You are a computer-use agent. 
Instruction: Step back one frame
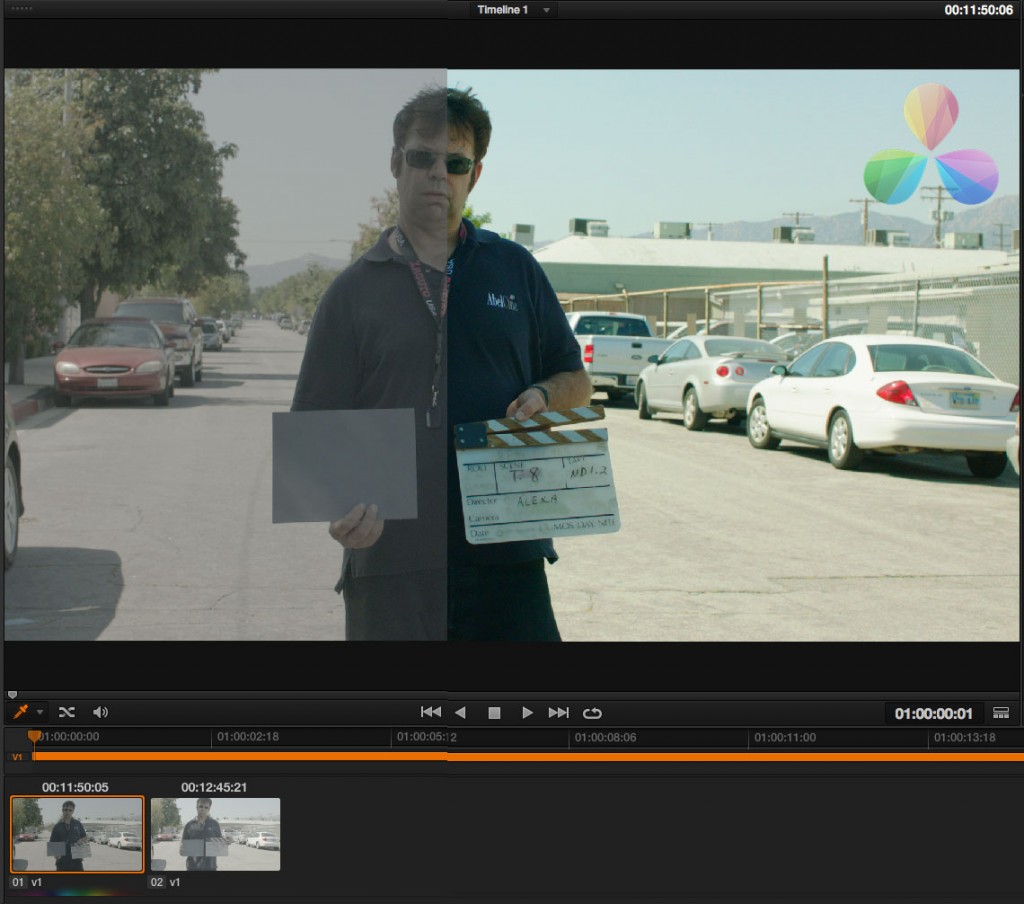tap(461, 712)
